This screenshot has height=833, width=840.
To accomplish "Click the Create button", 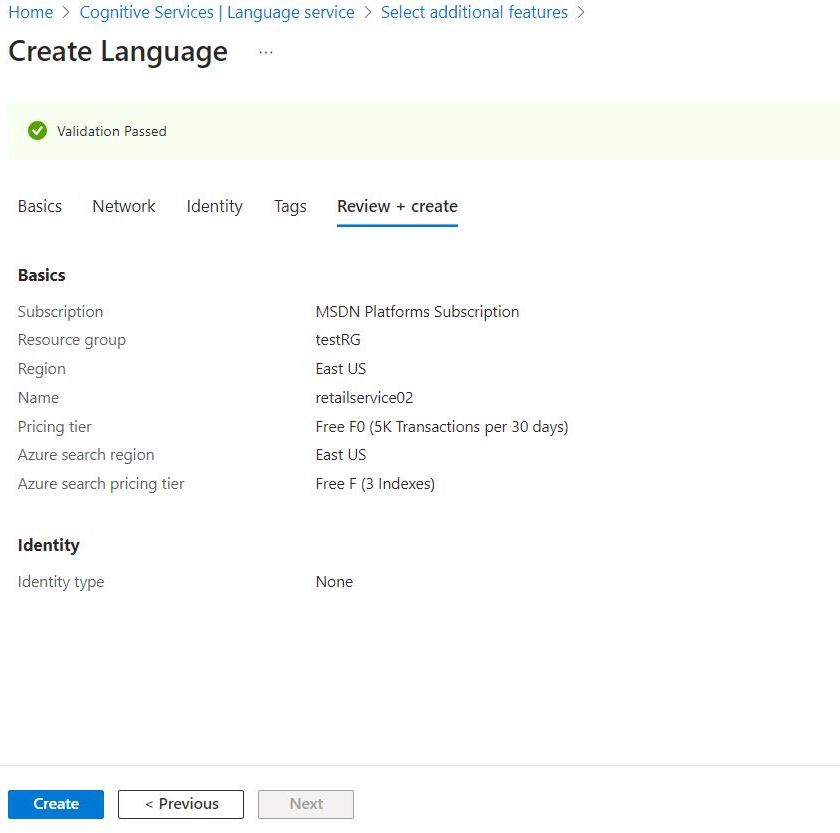I will point(55,803).
